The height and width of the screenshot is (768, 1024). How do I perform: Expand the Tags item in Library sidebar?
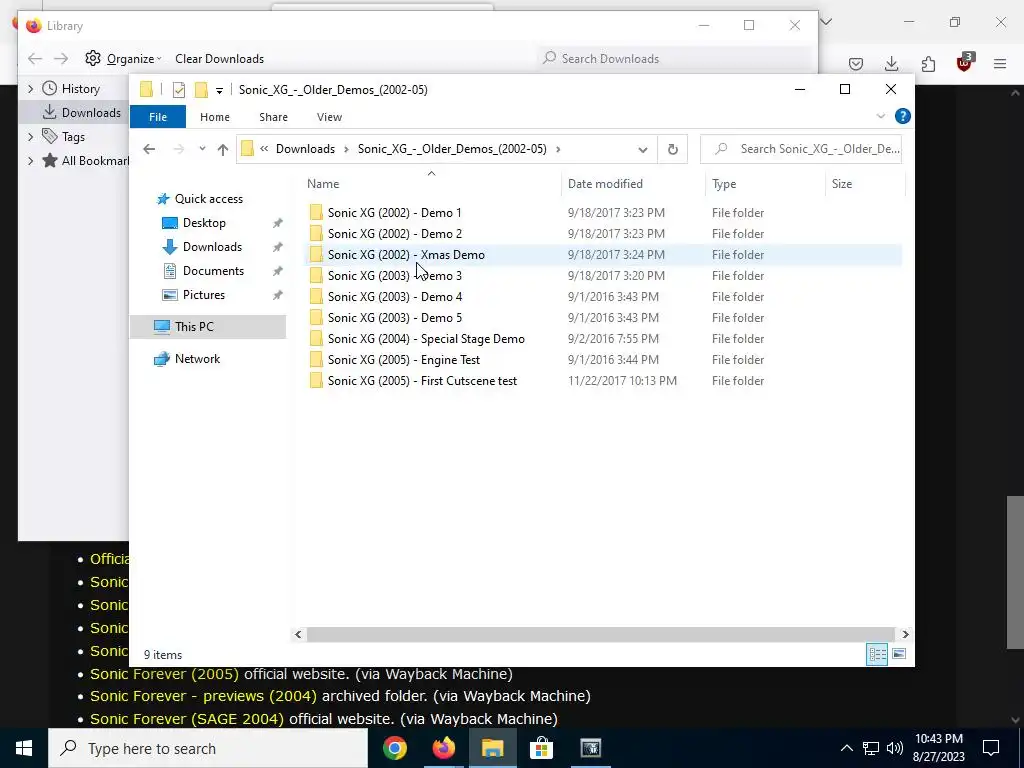point(30,136)
